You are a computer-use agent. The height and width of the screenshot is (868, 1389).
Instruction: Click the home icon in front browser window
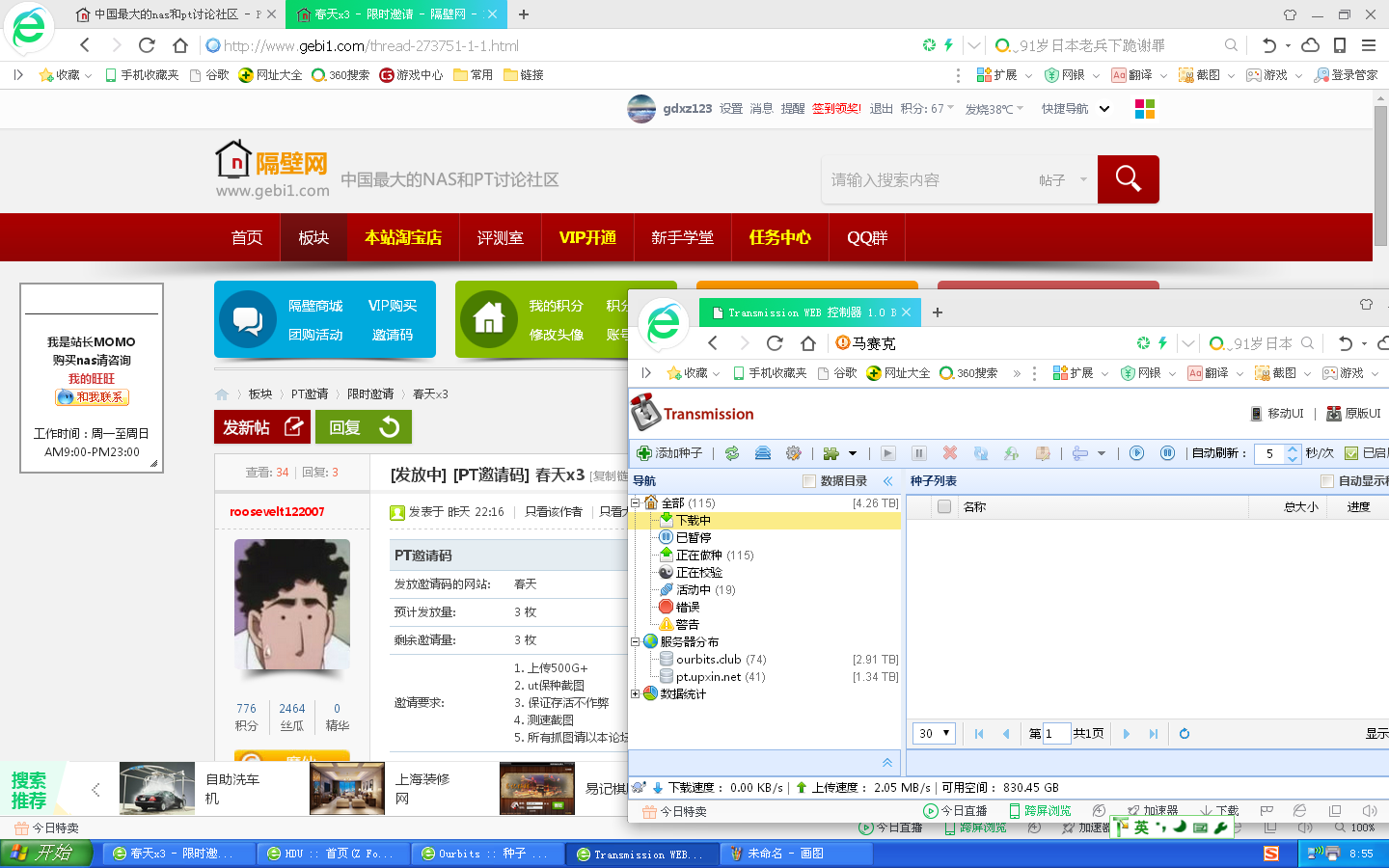pos(808,343)
